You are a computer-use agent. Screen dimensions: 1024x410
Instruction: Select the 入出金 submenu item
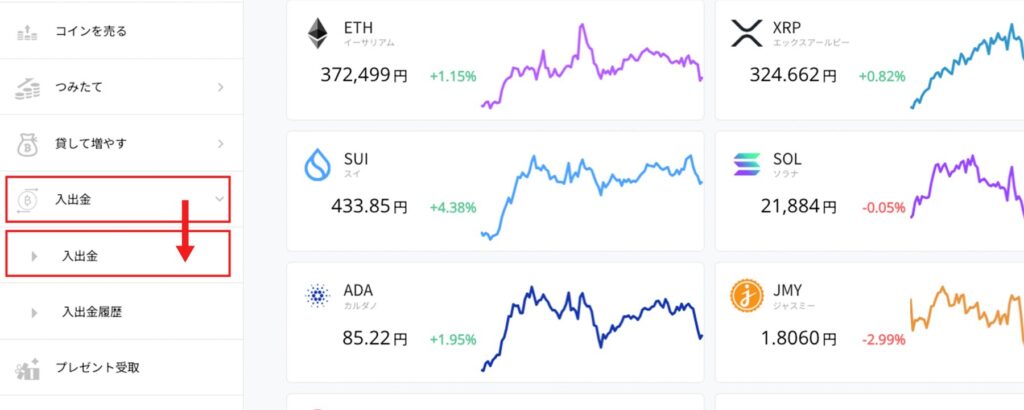coord(80,256)
